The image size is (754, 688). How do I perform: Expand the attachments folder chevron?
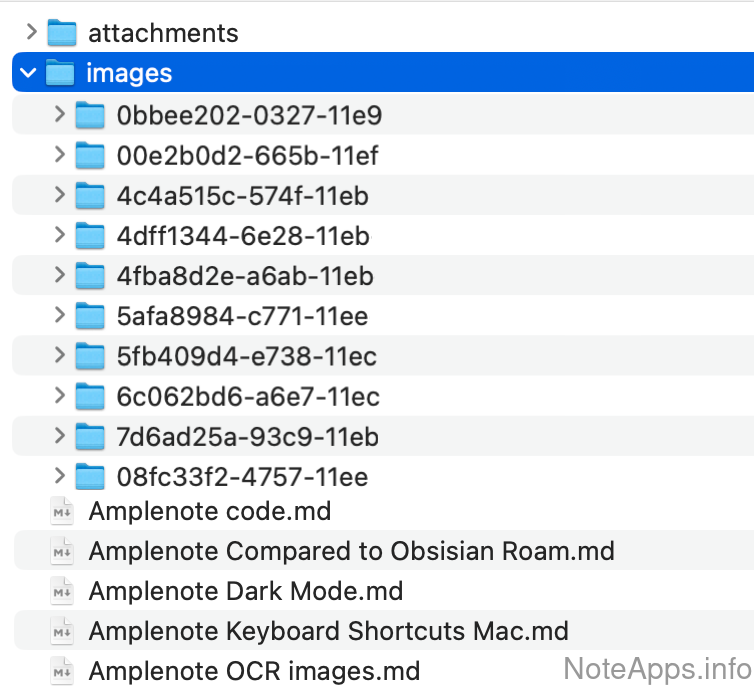click(31, 33)
